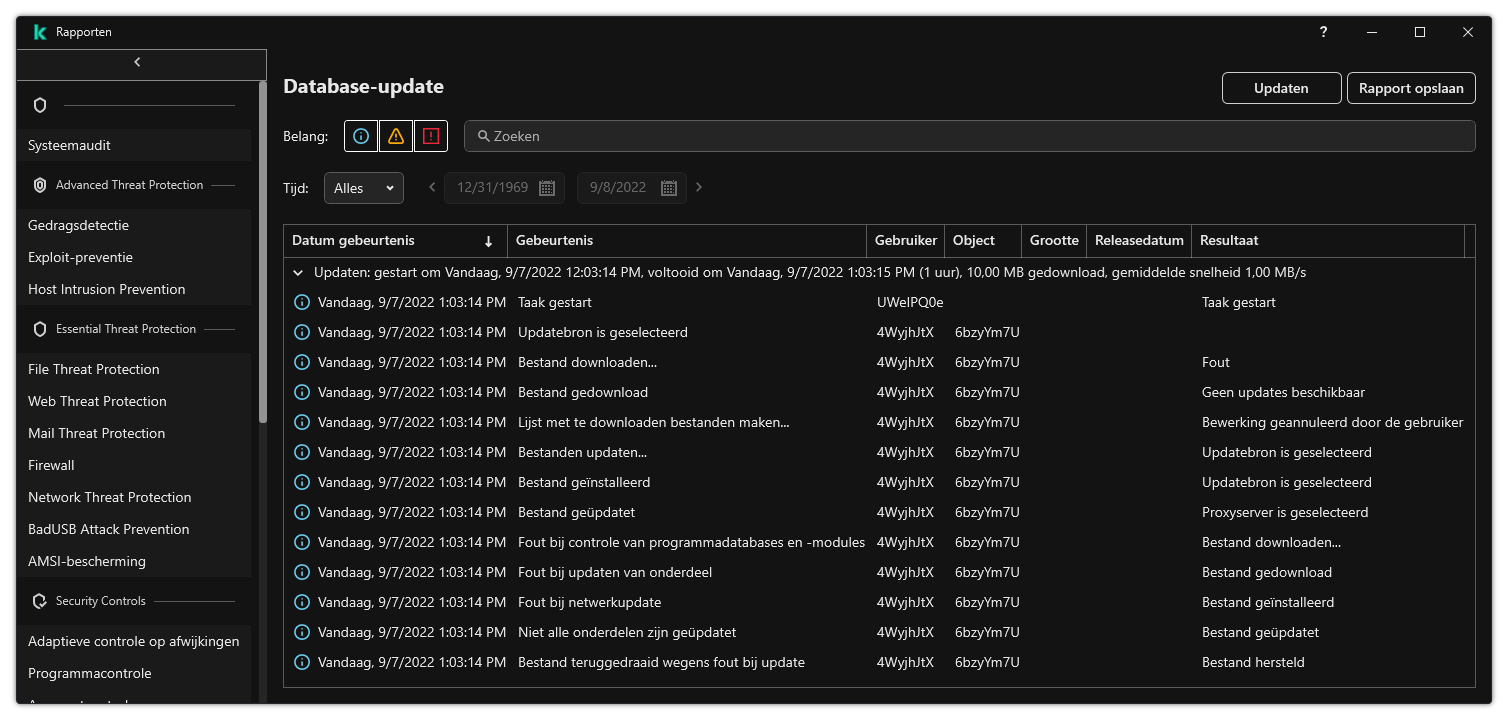Click info icon of 'Taak gestart' row
This screenshot has height=720, width=1508.
click(302, 302)
